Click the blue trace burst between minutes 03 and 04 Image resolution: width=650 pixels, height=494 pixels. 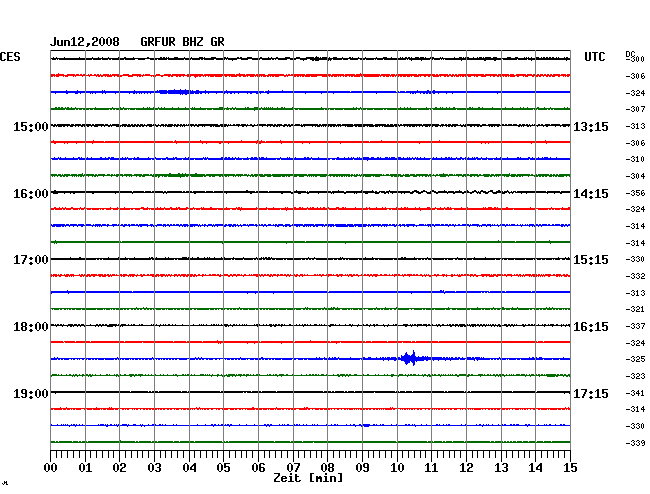pos(174,92)
